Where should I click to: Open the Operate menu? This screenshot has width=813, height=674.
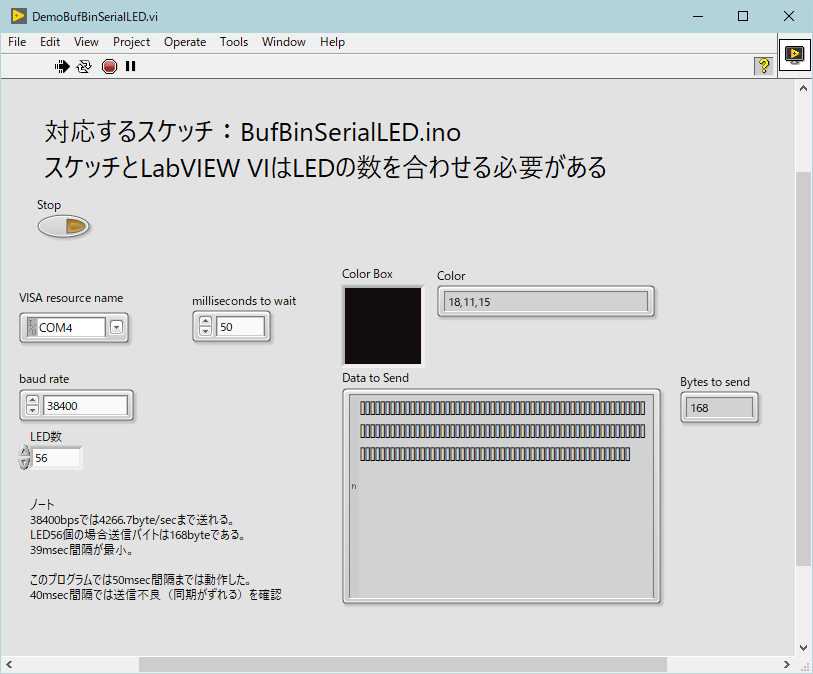[185, 42]
